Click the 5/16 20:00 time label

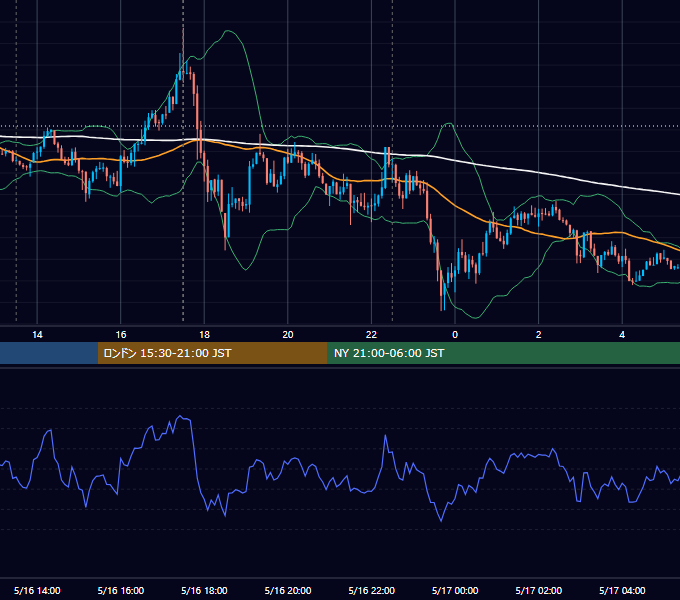pos(288,590)
